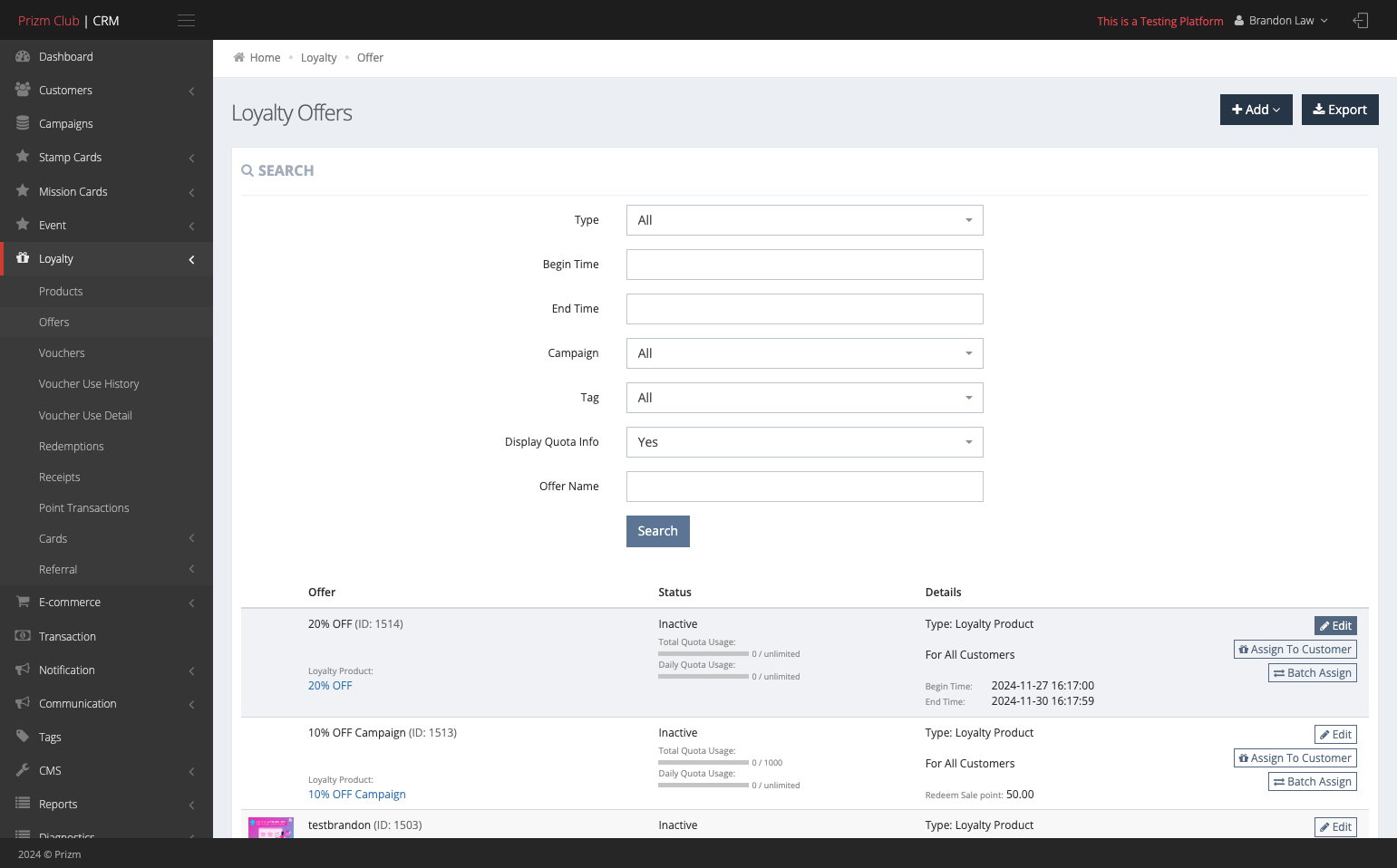The height and width of the screenshot is (868, 1397).
Task: Click the user icon beside Brandon Law
Action: (x=1239, y=21)
